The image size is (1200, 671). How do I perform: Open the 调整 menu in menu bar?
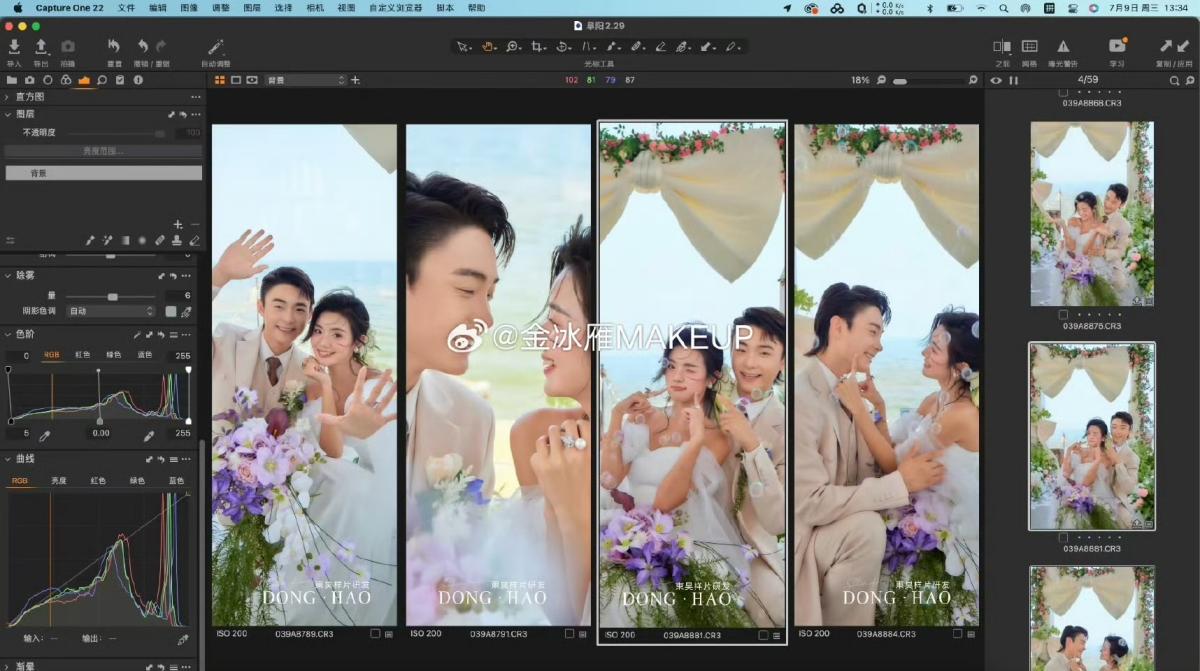tap(221, 7)
